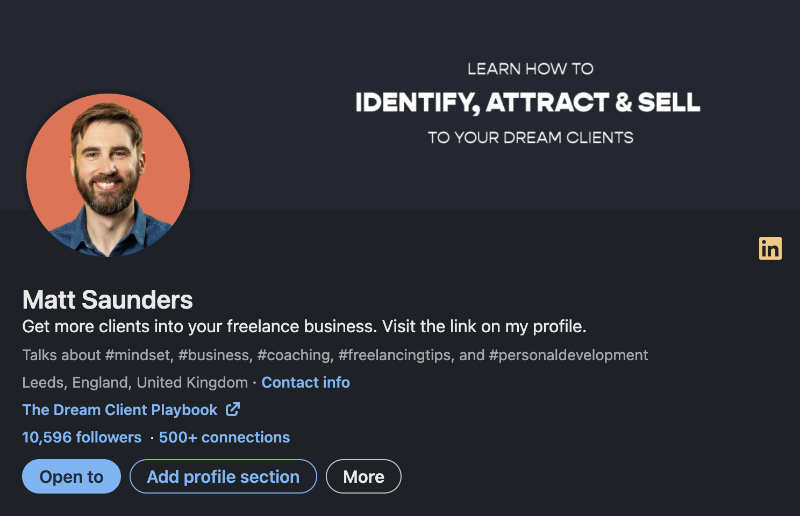800x516 pixels.
Task: Open the Contact info link
Action: click(x=306, y=382)
